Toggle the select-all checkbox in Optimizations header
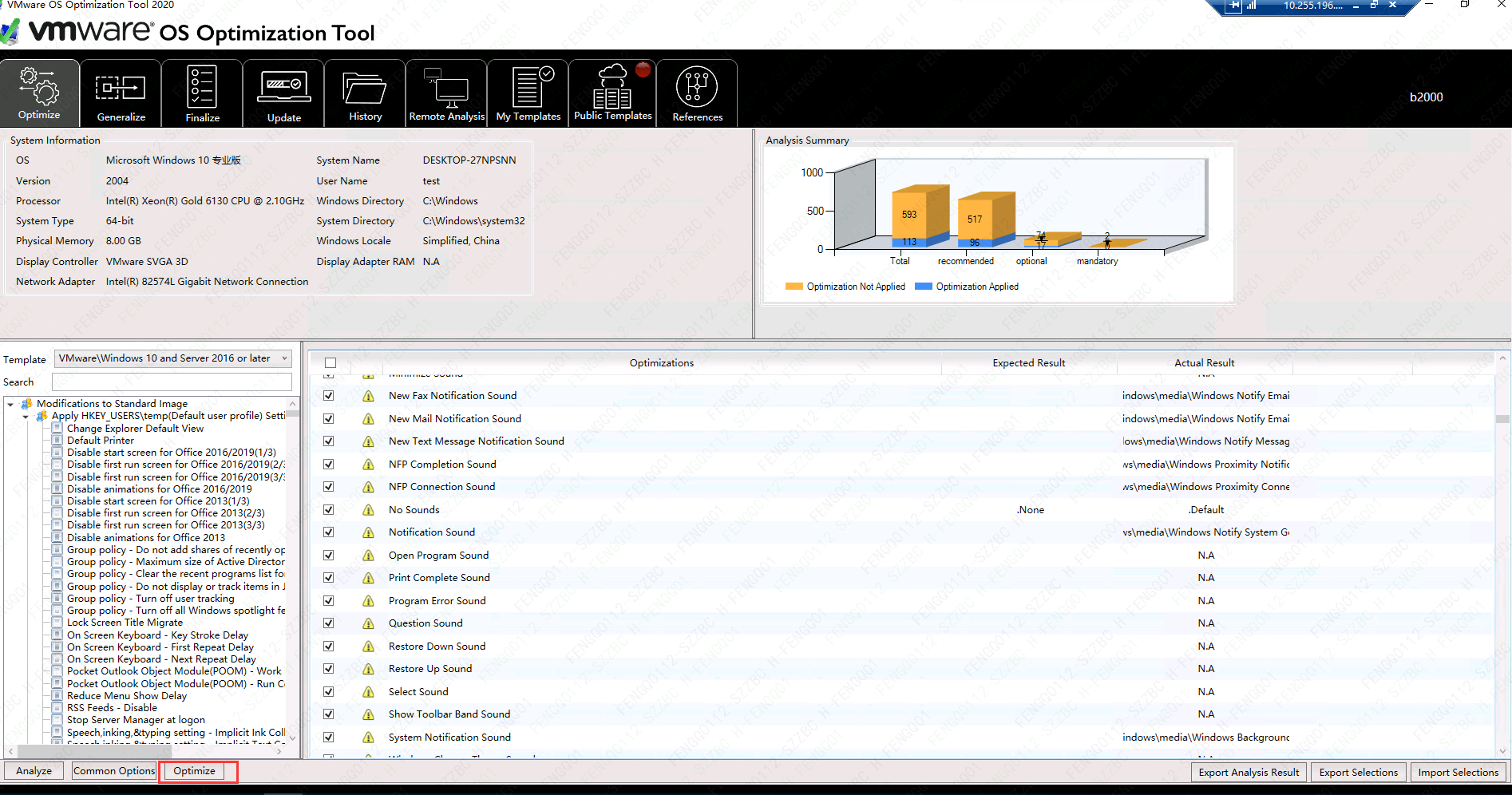The image size is (1512, 795). pos(331,362)
